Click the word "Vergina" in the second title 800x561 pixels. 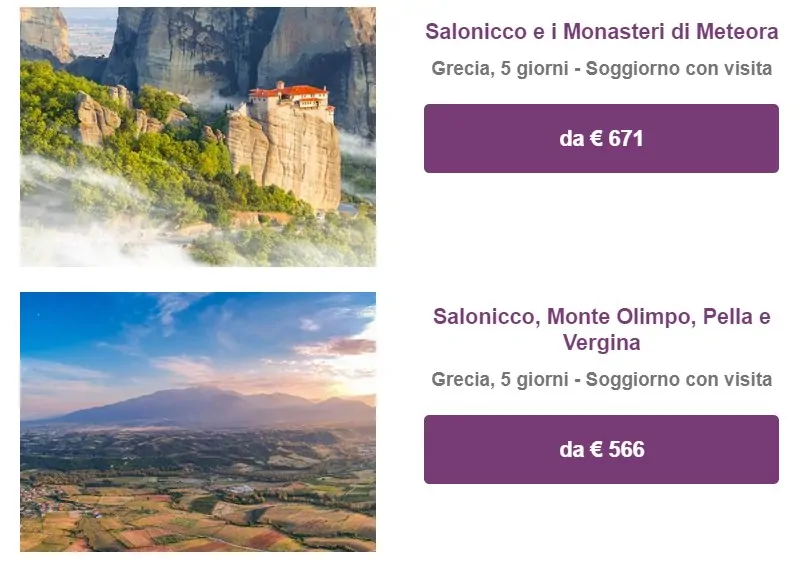[x=601, y=343]
